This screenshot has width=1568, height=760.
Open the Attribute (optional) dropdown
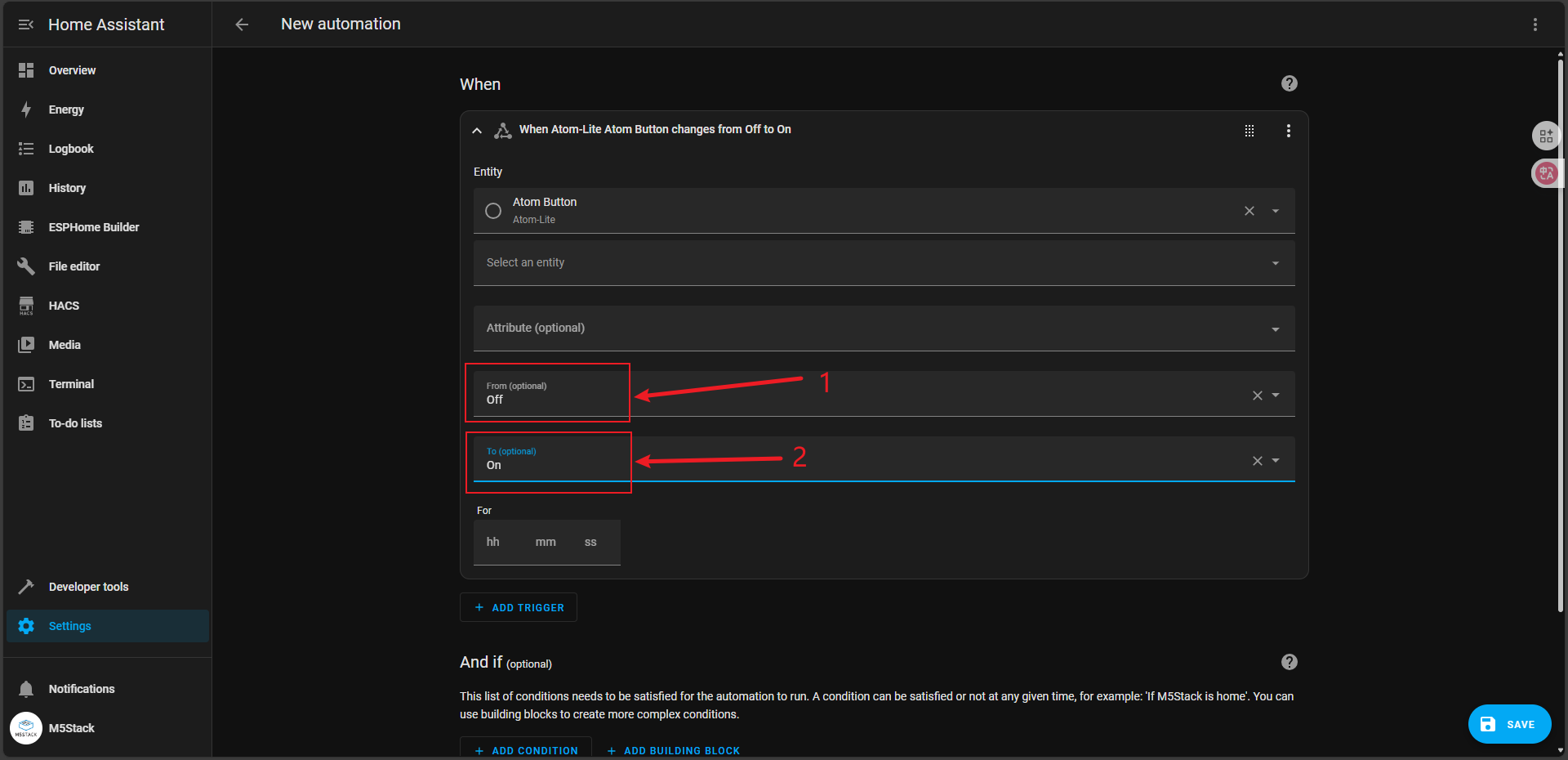coord(884,329)
